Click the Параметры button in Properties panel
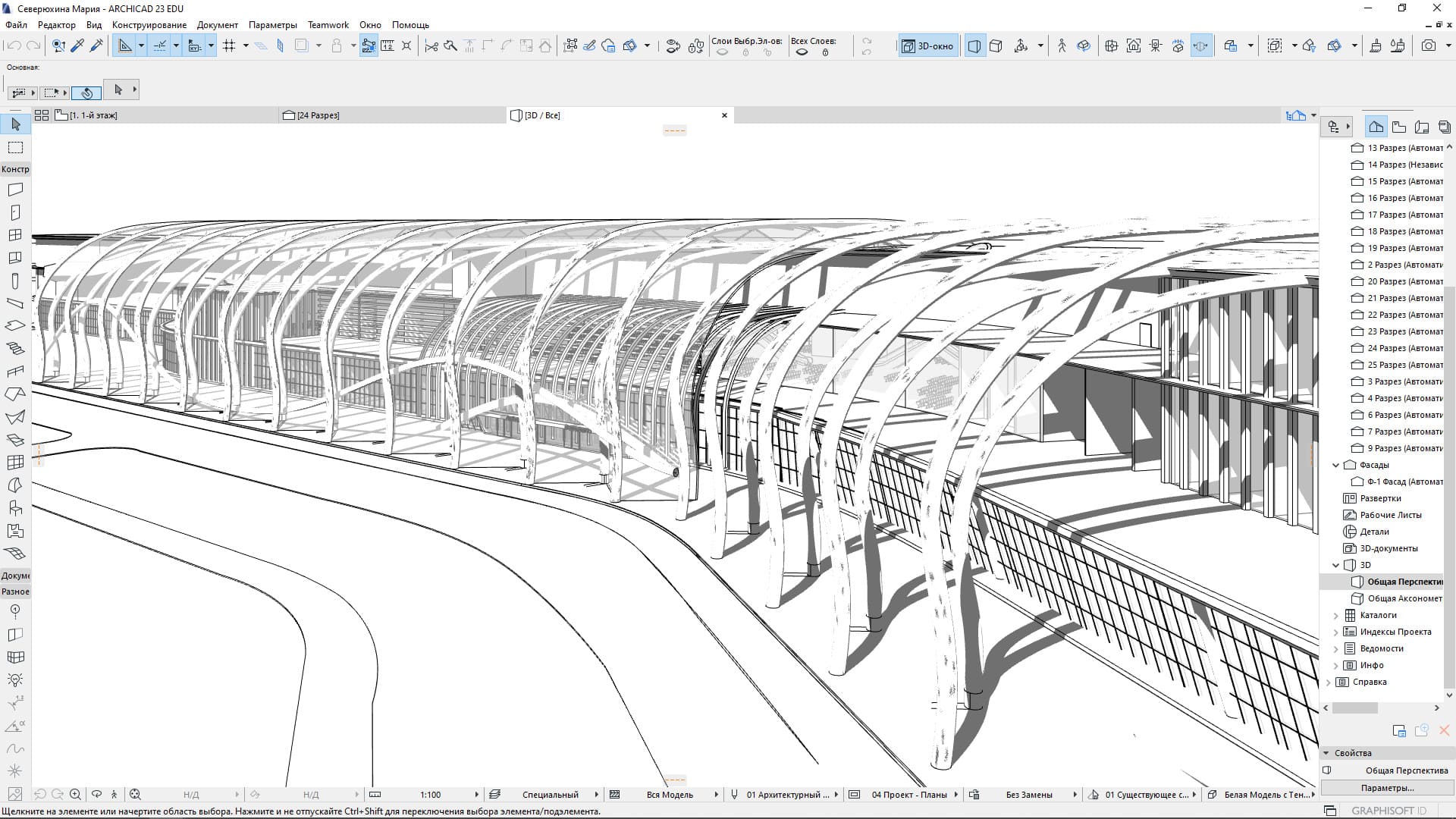The image size is (1456, 819). [1388, 788]
